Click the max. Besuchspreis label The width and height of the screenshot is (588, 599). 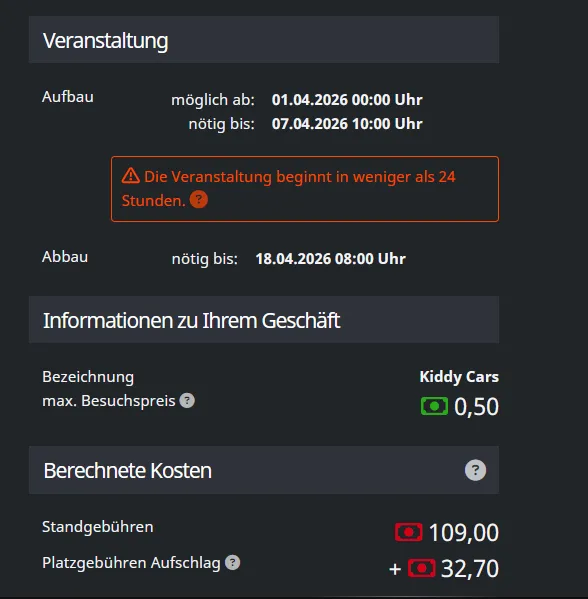tap(109, 401)
